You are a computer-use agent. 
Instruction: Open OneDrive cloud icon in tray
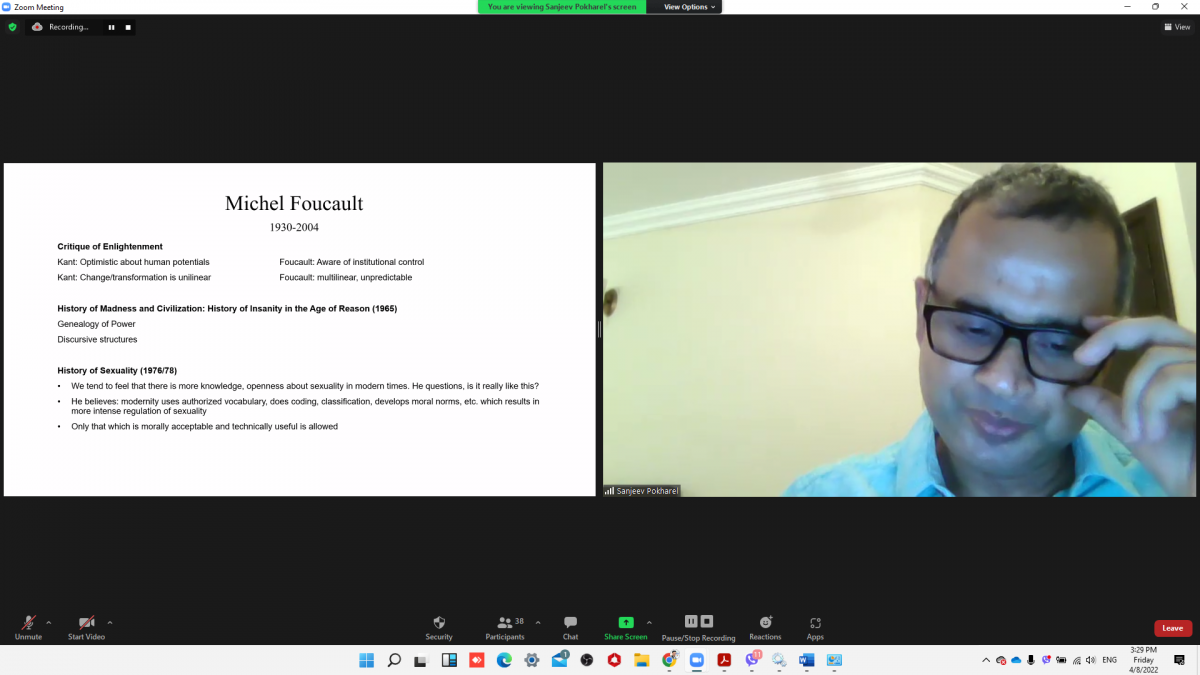(1016, 660)
